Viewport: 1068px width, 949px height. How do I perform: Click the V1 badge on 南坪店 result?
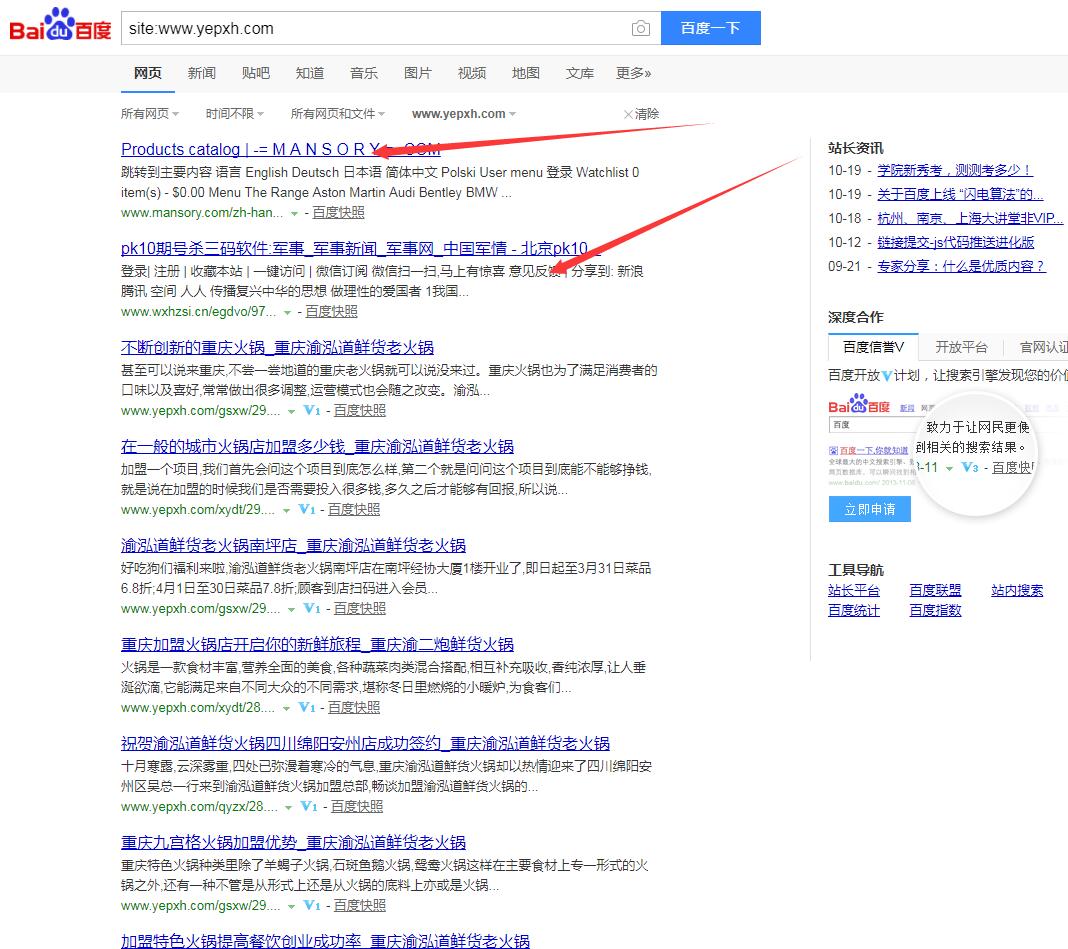311,608
